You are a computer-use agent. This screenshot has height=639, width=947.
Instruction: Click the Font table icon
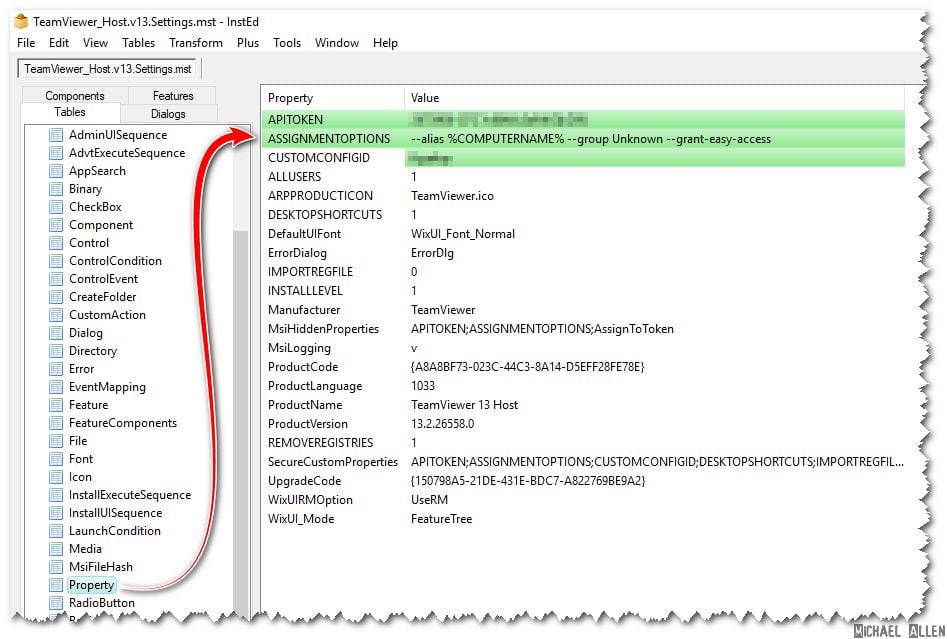(56, 459)
